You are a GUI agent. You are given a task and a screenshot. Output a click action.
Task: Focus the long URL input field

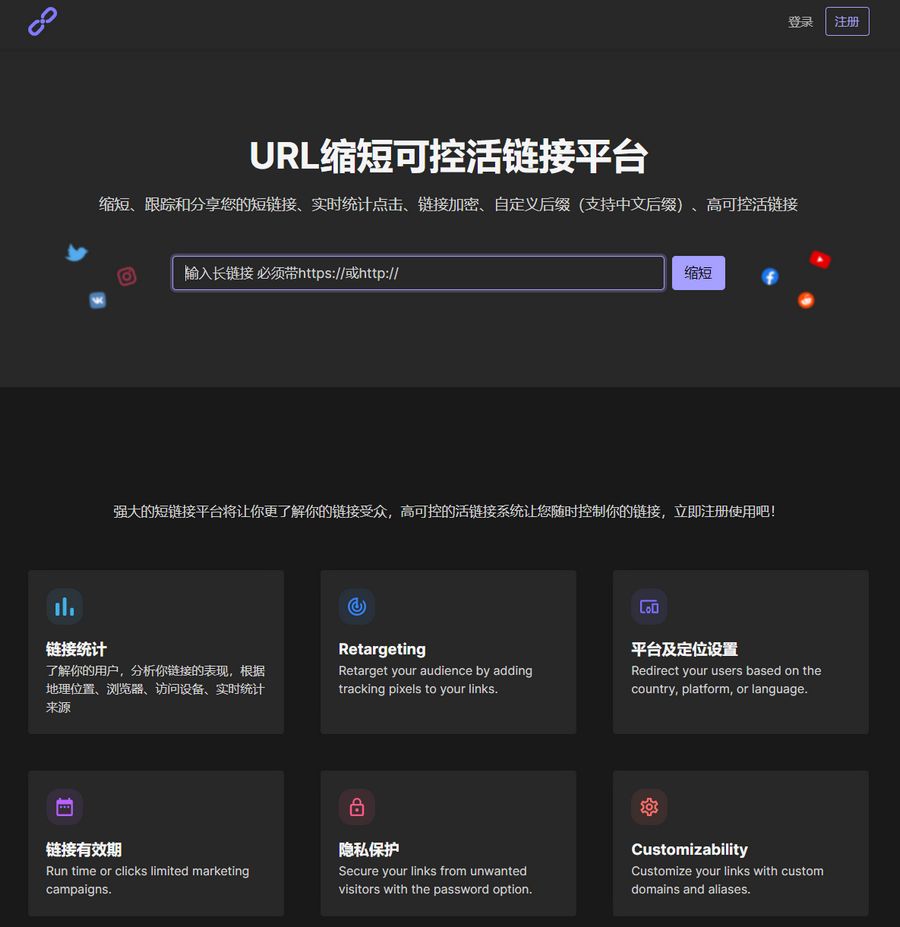pyautogui.click(x=418, y=273)
